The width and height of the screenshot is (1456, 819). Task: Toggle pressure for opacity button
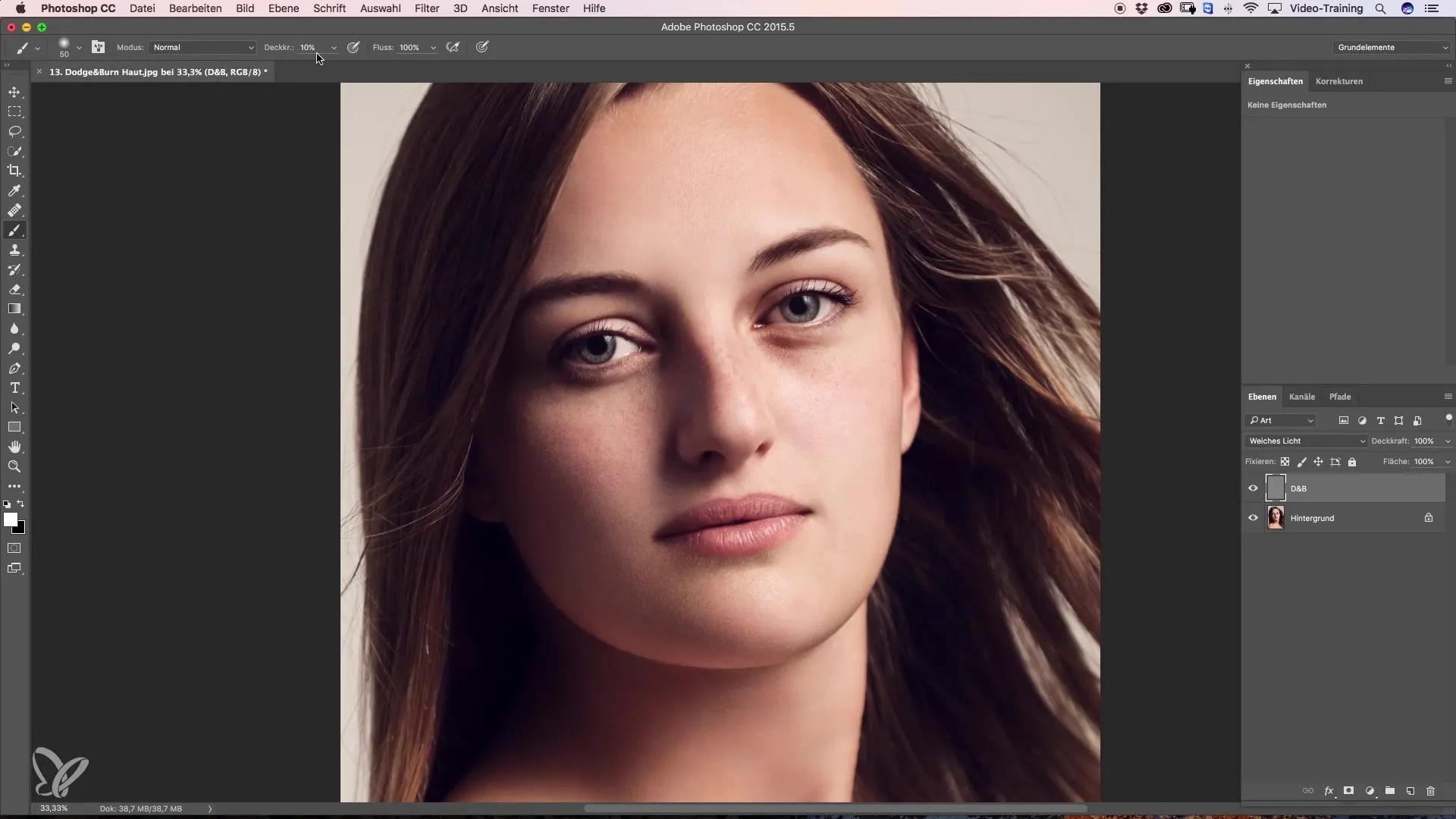353,47
